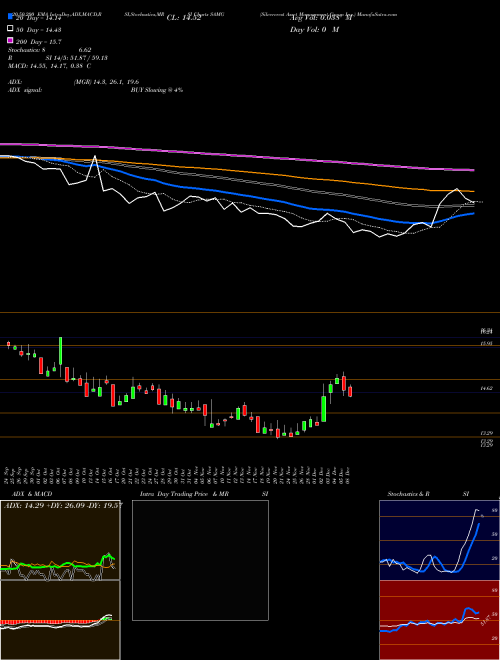Screen dimensions: 500x660
Task: Click the 'Stochastics & R' panel title
Action: click(409, 494)
